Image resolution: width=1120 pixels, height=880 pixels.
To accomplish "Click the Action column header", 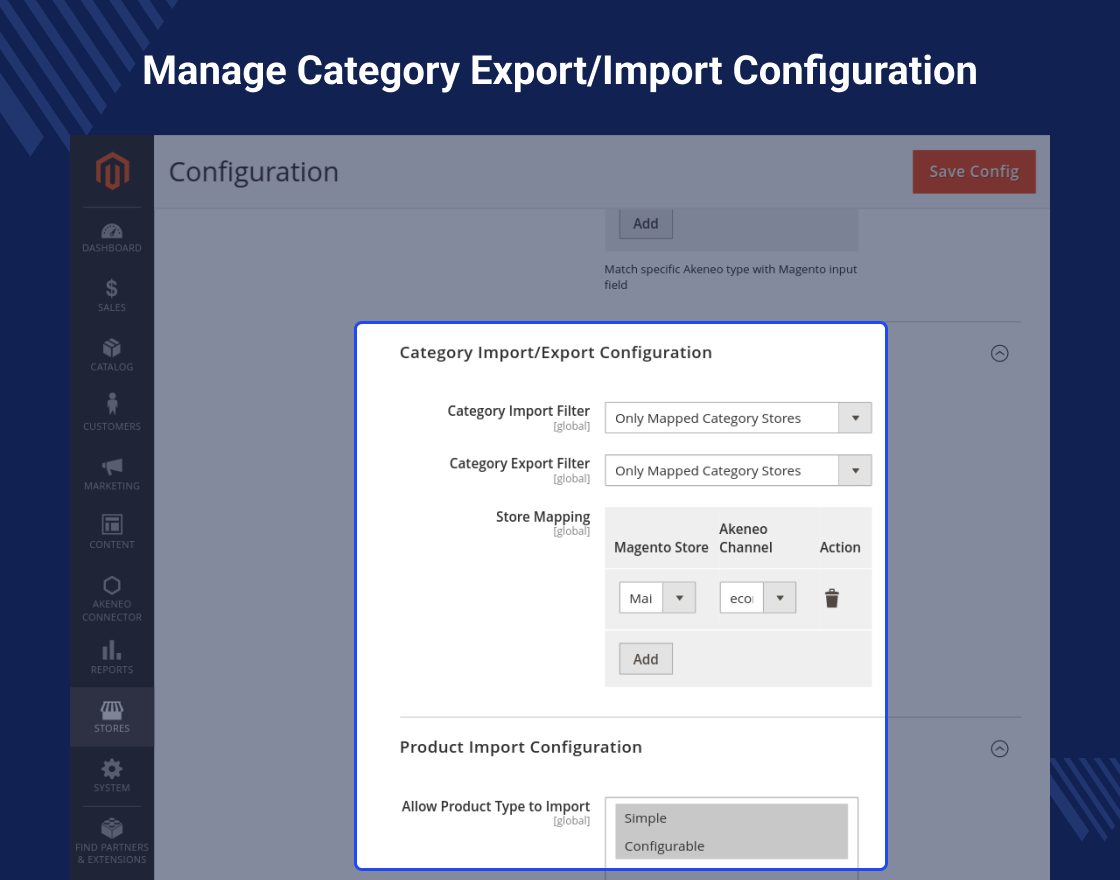I will click(x=840, y=547).
